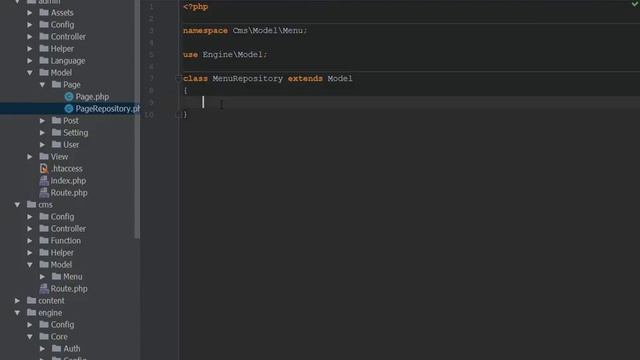This screenshot has width=640, height=360.
Task: Select the PageRepository file in the tree
Action: [107, 109]
